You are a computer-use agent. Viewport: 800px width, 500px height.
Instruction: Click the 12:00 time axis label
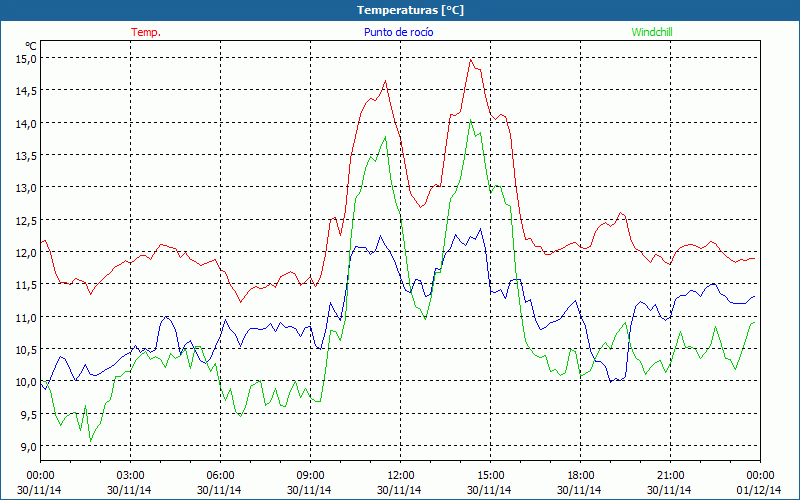point(401,476)
